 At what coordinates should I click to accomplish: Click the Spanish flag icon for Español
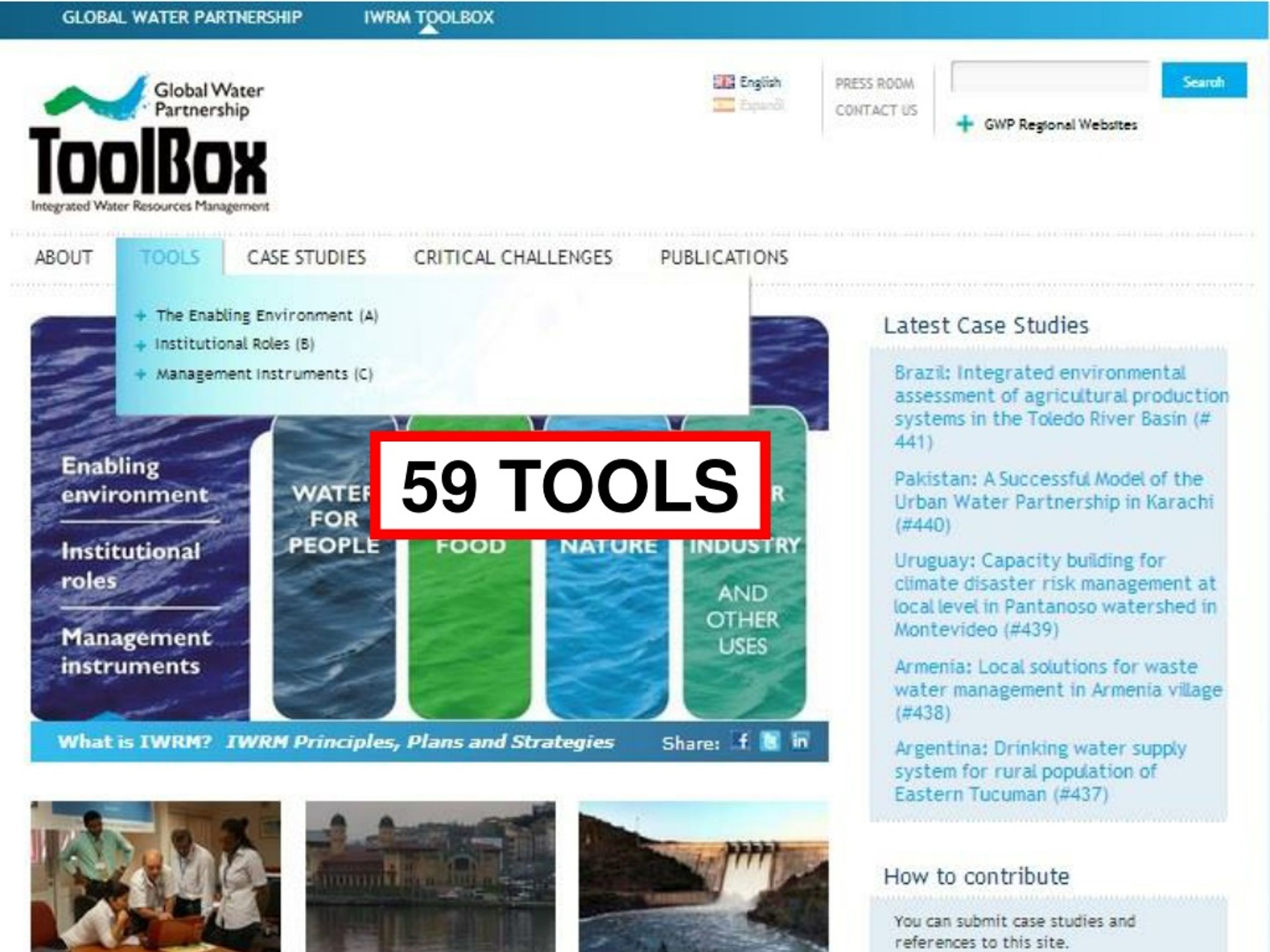(x=723, y=105)
